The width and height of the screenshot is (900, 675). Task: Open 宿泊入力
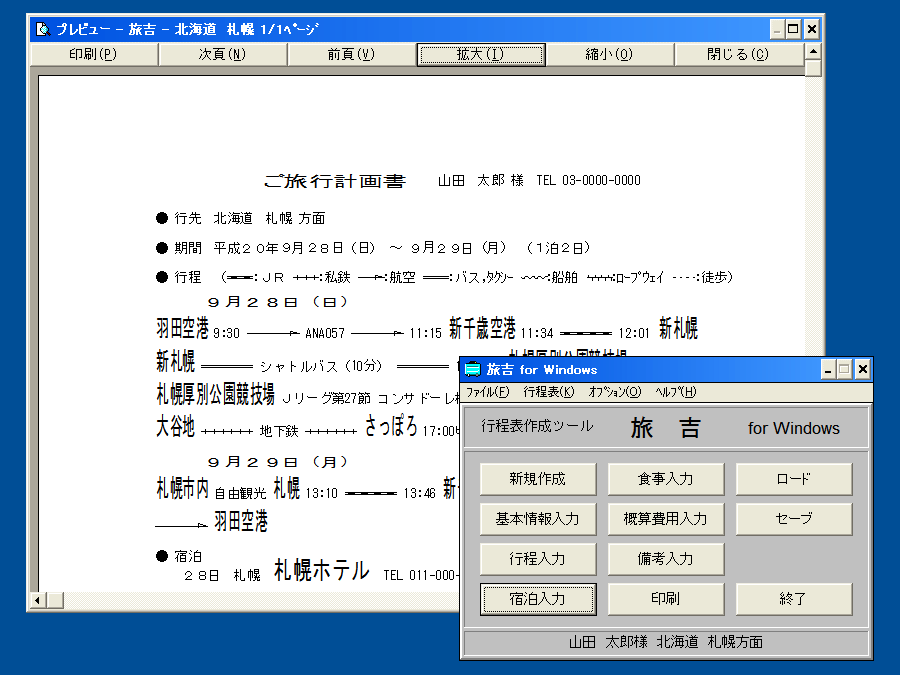(538, 599)
